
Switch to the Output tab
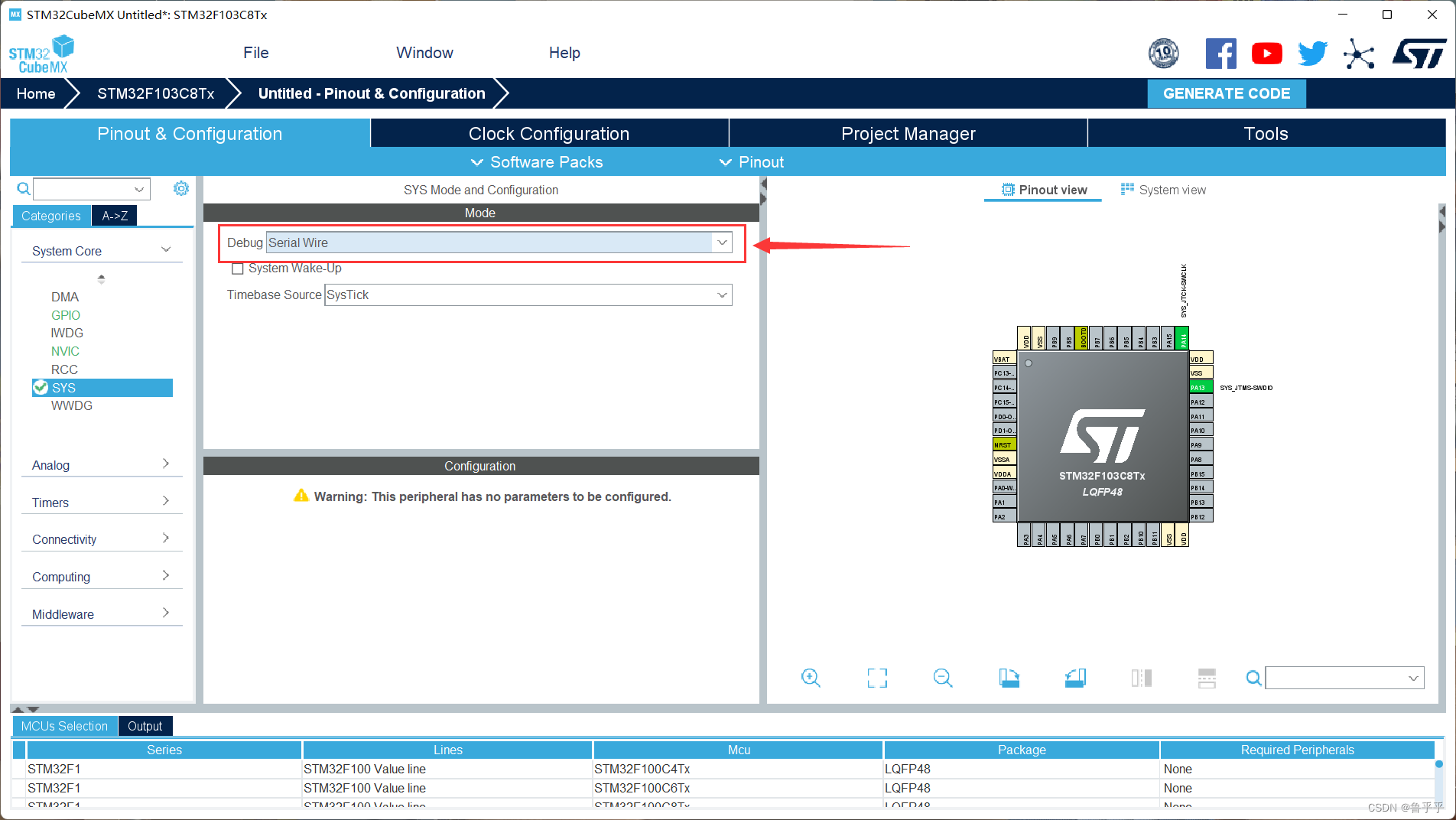pyautogui.click(x=145, y=726)
